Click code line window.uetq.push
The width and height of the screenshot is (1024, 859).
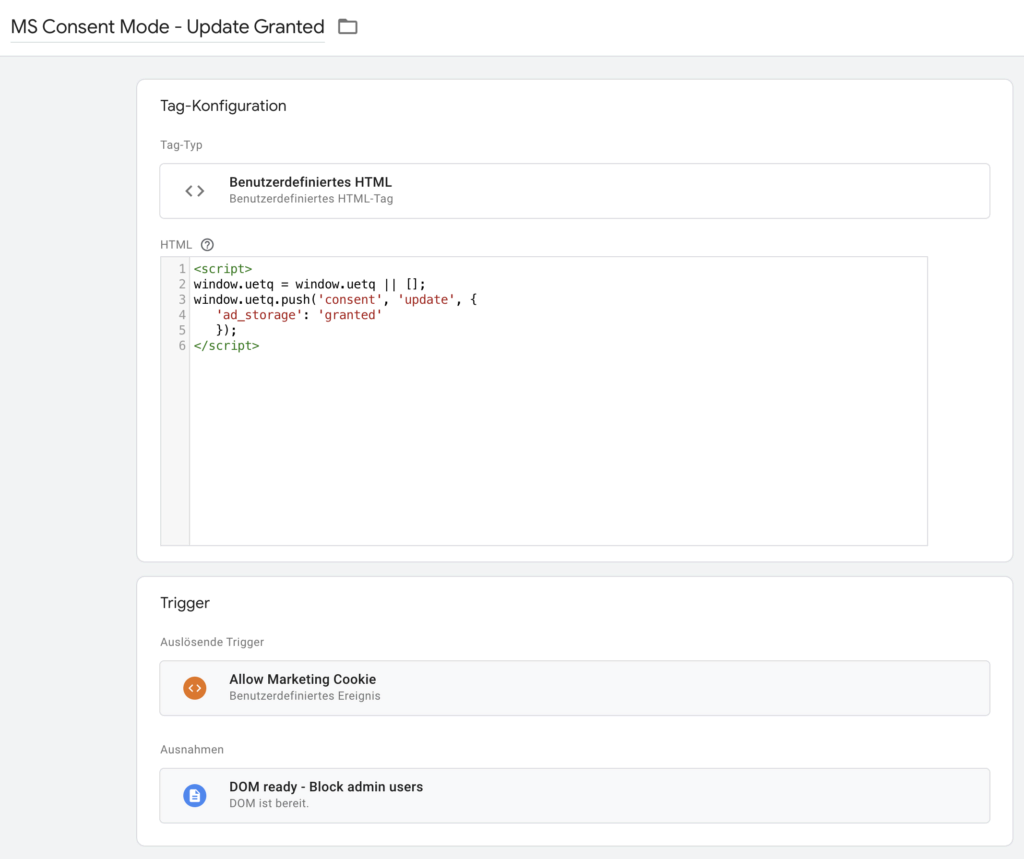tap(335, 300)
